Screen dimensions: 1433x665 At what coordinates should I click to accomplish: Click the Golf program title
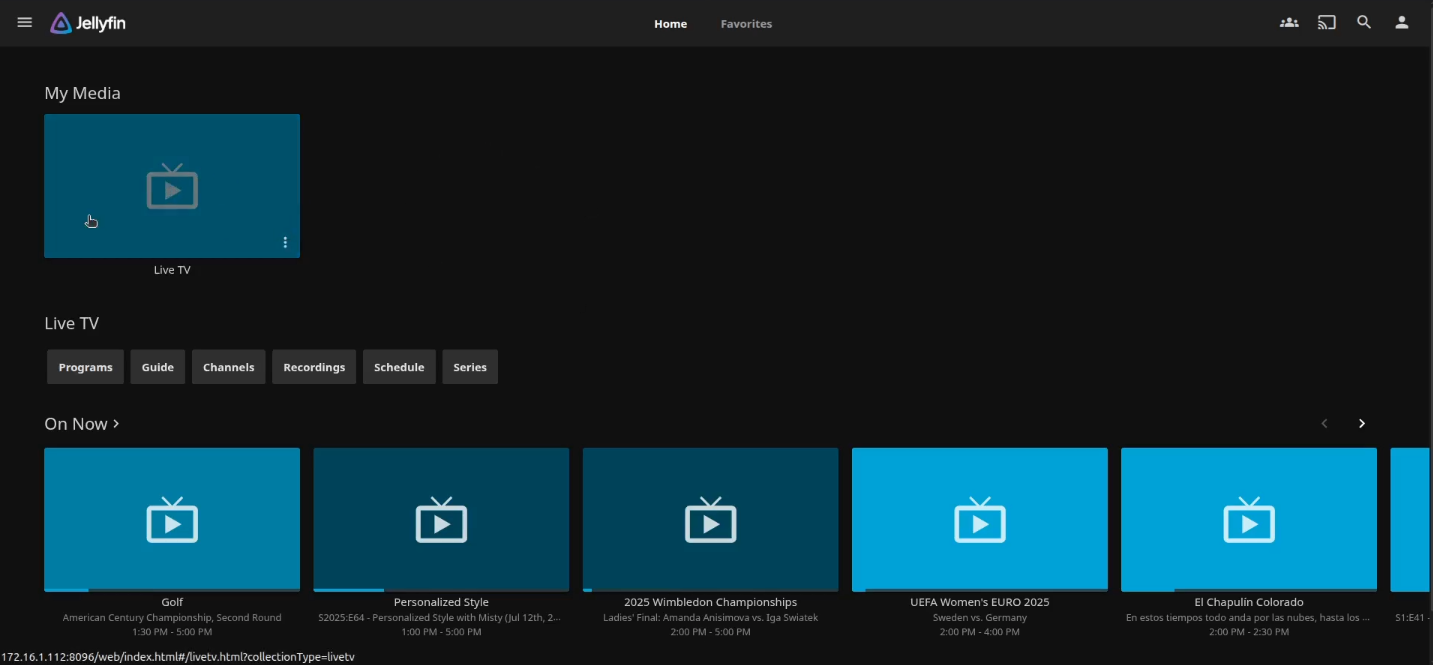[x=172, y=602]
